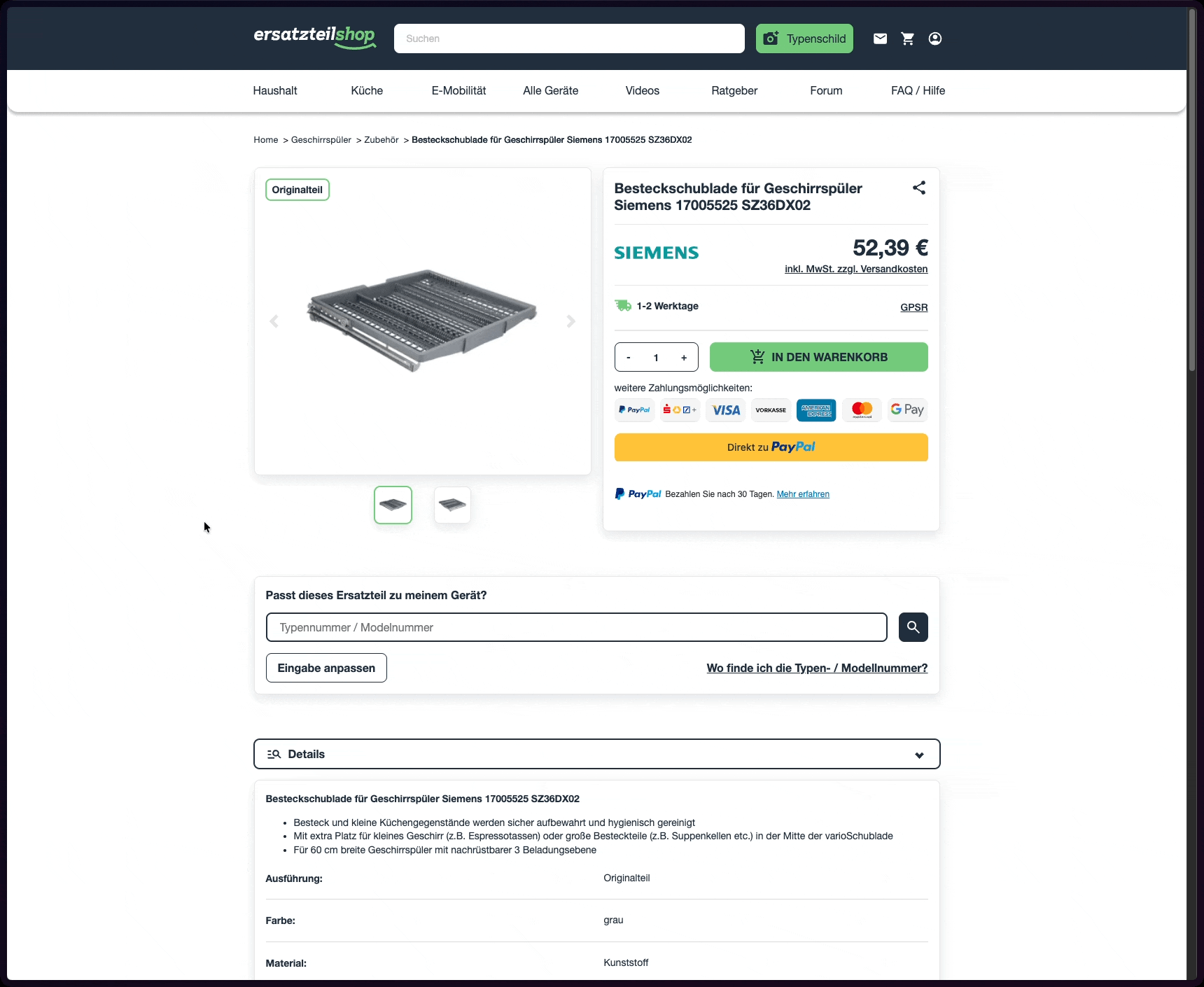Click the price 52,39 €
Viewport: 1204px width, 987px height.
(x=890, y=248)
